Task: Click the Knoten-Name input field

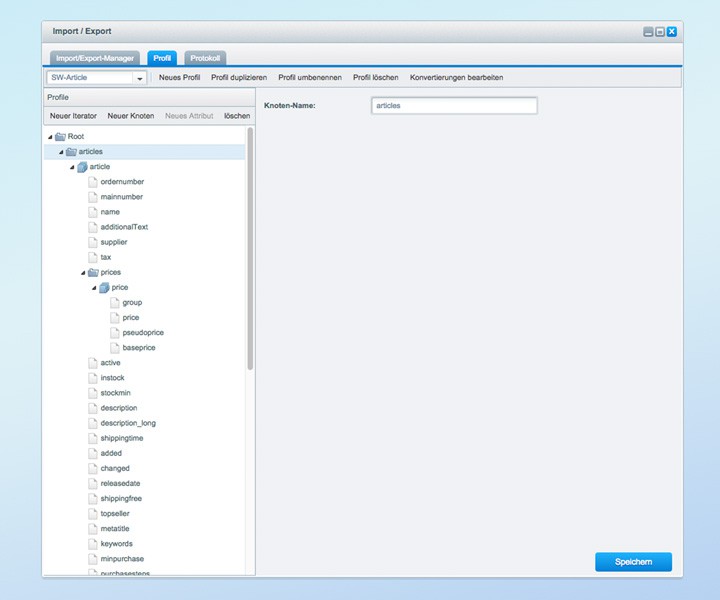Action: pyautogui.click(x=453, y=105)
